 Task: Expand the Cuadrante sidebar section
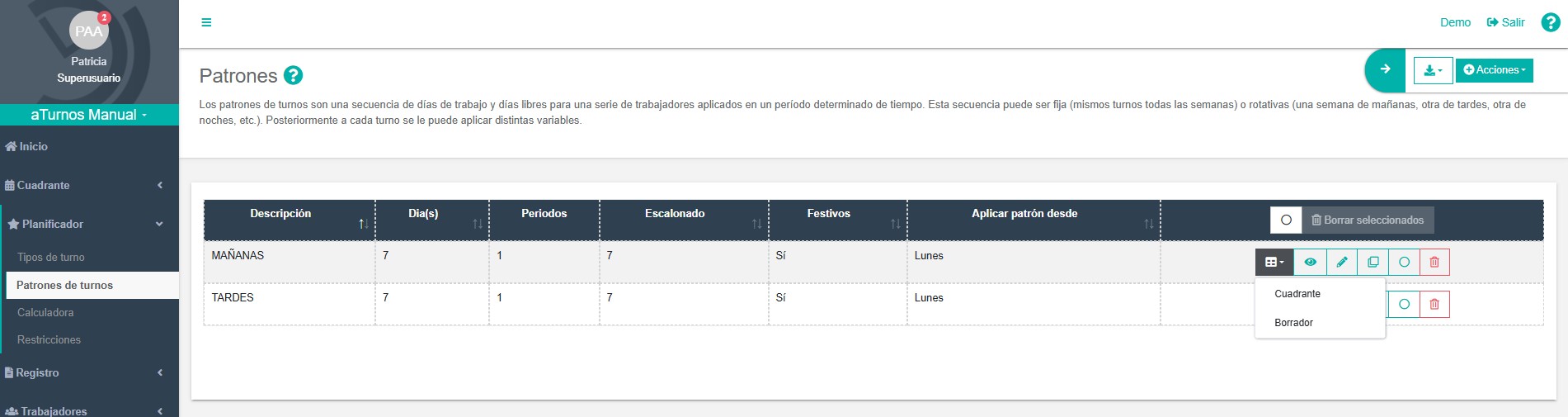point(89,185)
